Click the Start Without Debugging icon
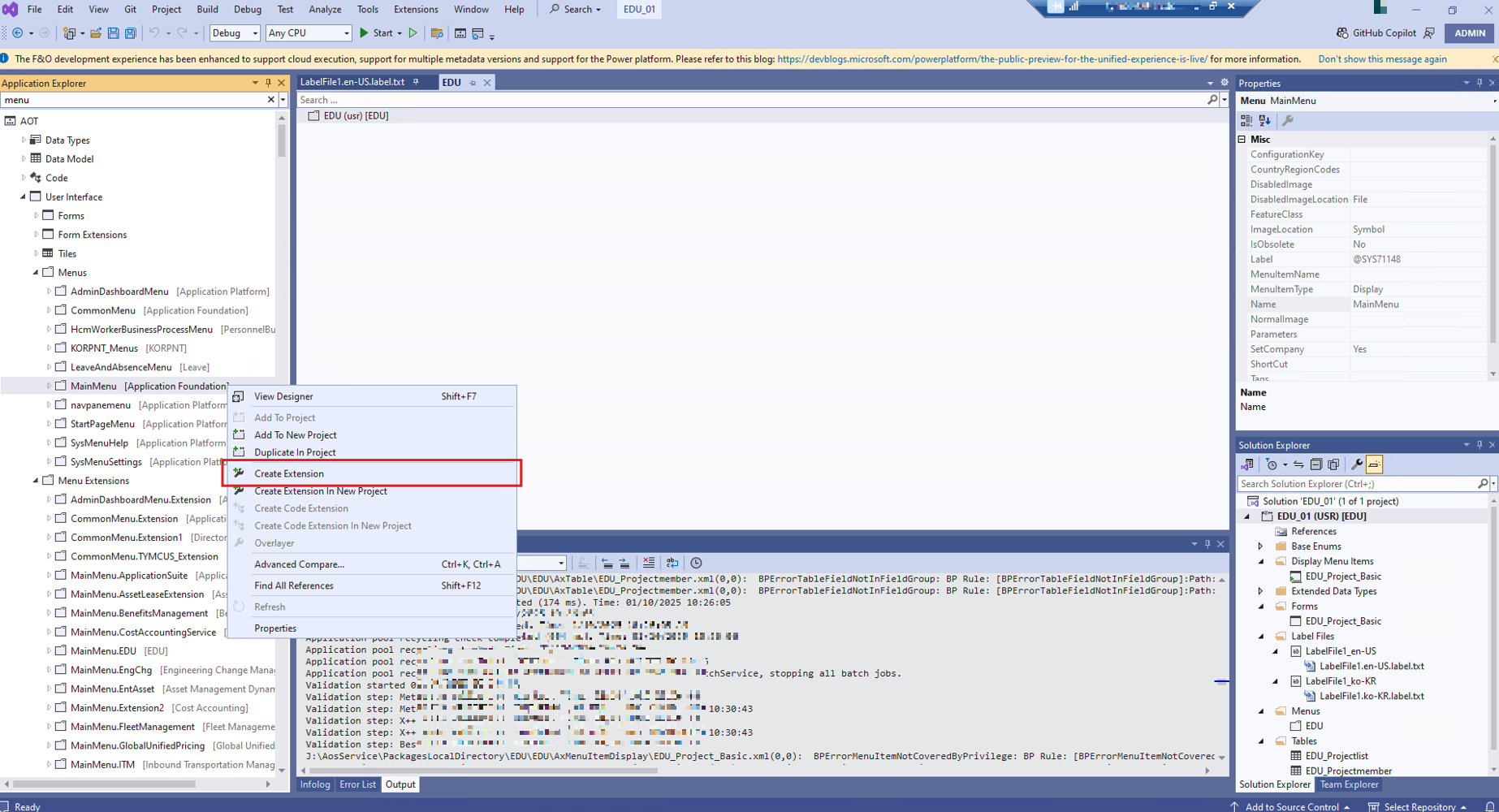The height and width of the screenshot is (812, 1499). pyautogui.click(x=413, y=33)
